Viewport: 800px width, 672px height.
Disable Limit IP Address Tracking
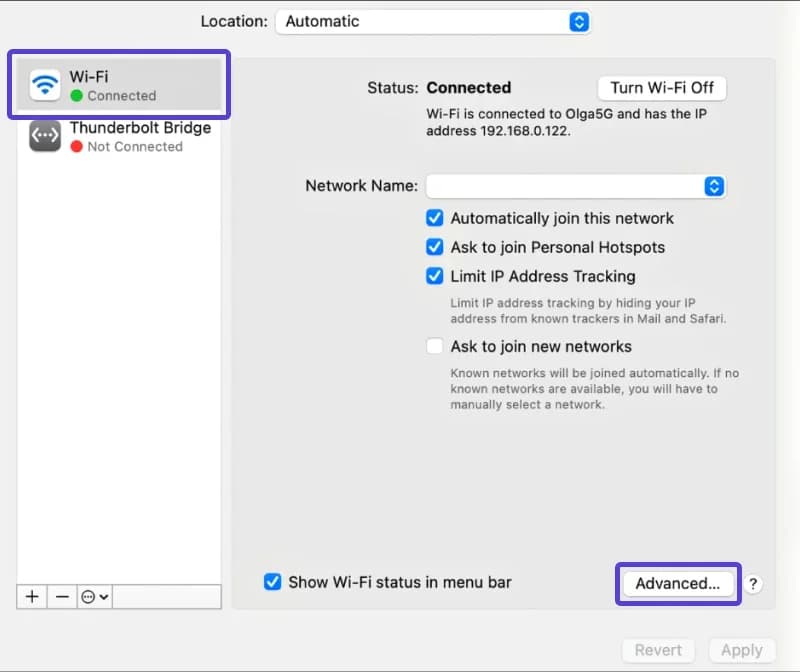click(x=435, y=276)
